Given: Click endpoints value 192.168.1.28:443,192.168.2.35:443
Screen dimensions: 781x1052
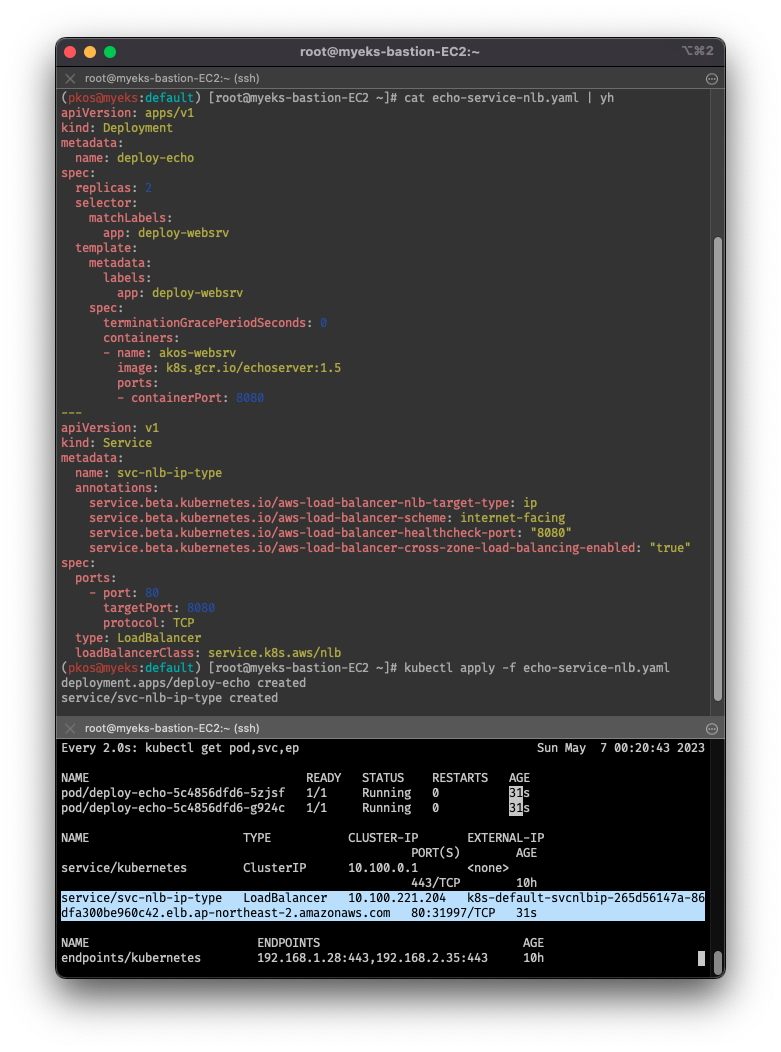Looking at the screenshot, I should click(x=372, y=958).
